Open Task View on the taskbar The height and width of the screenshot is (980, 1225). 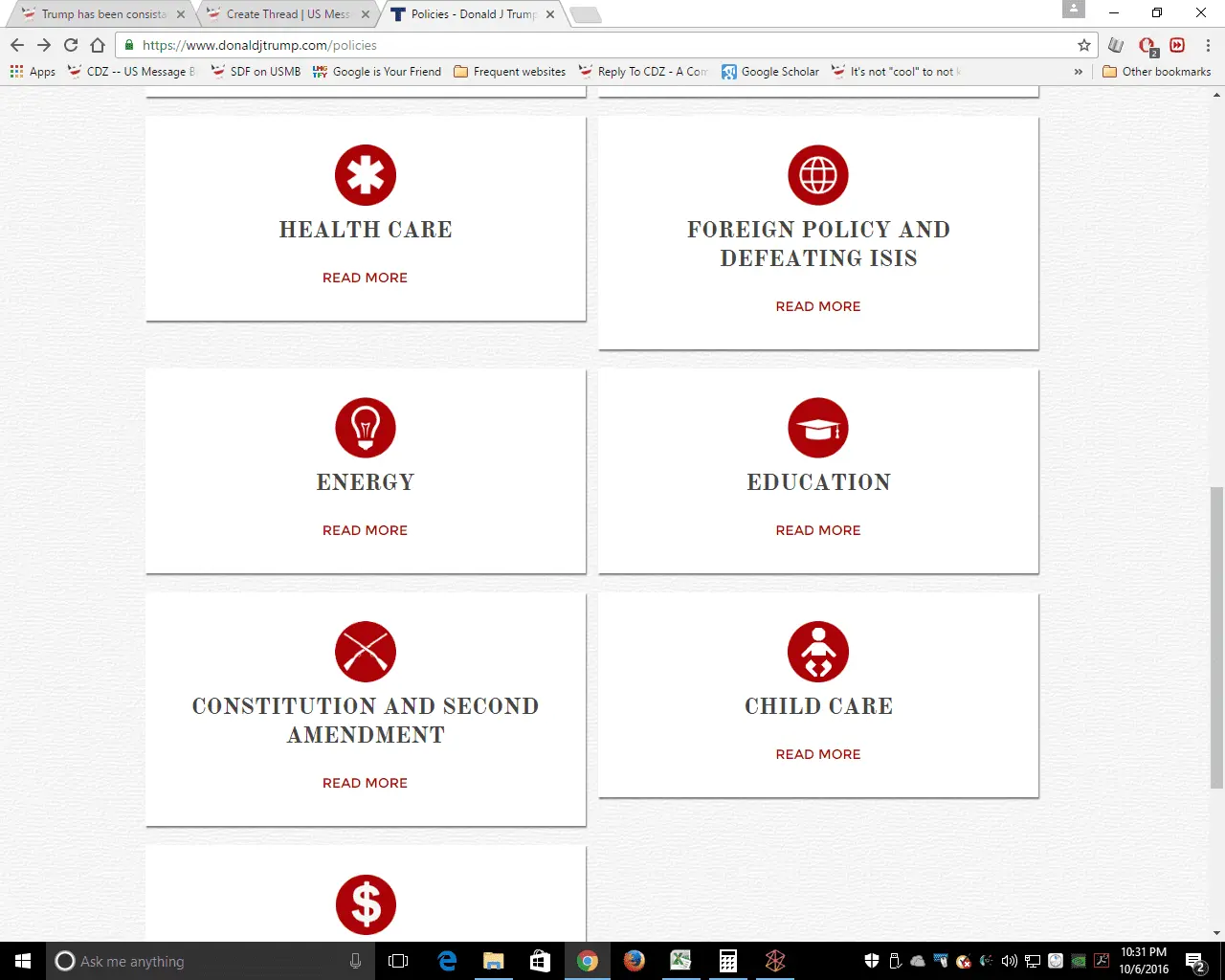click(398, 961)
